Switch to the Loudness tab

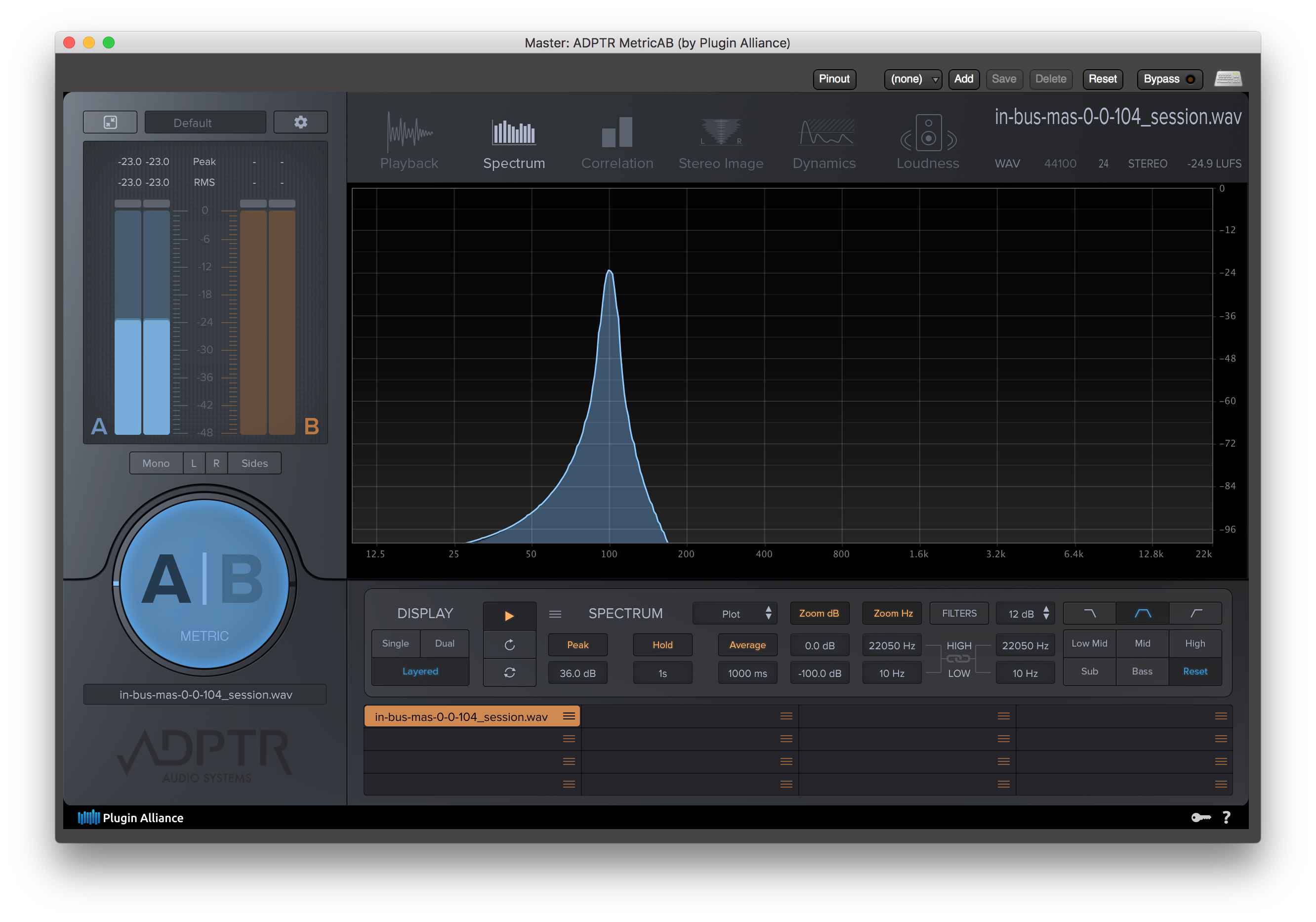tap(927, 141)
